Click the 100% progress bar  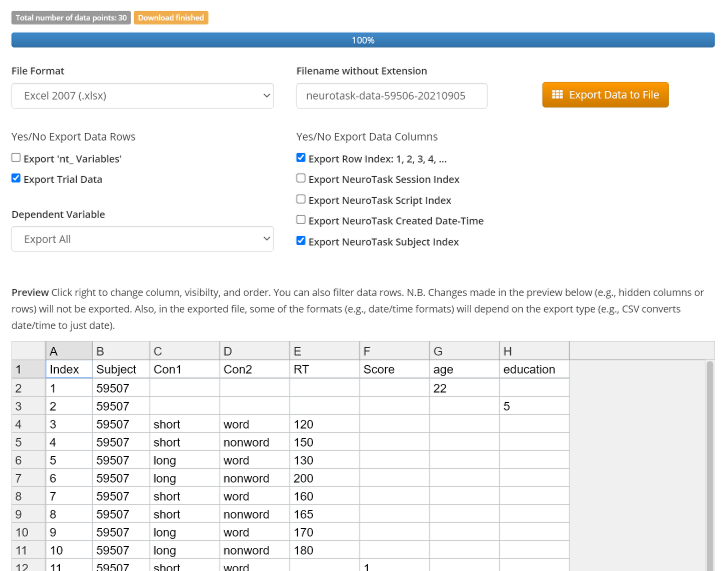(362, 40)
